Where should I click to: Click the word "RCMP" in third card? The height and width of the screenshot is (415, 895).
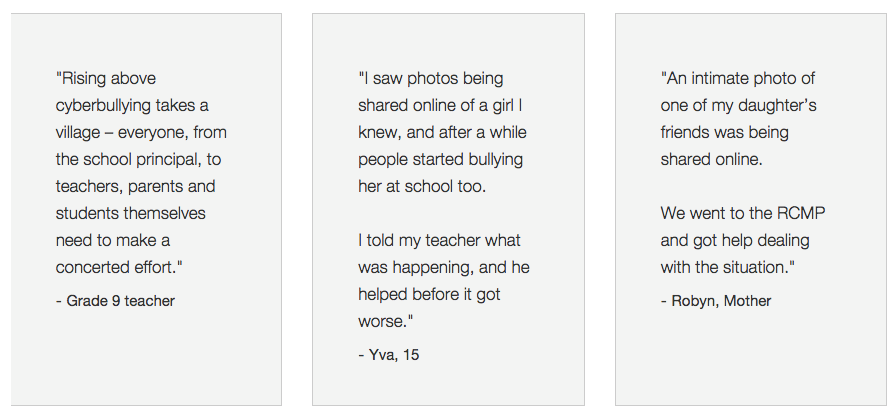(x=801, y=213)
